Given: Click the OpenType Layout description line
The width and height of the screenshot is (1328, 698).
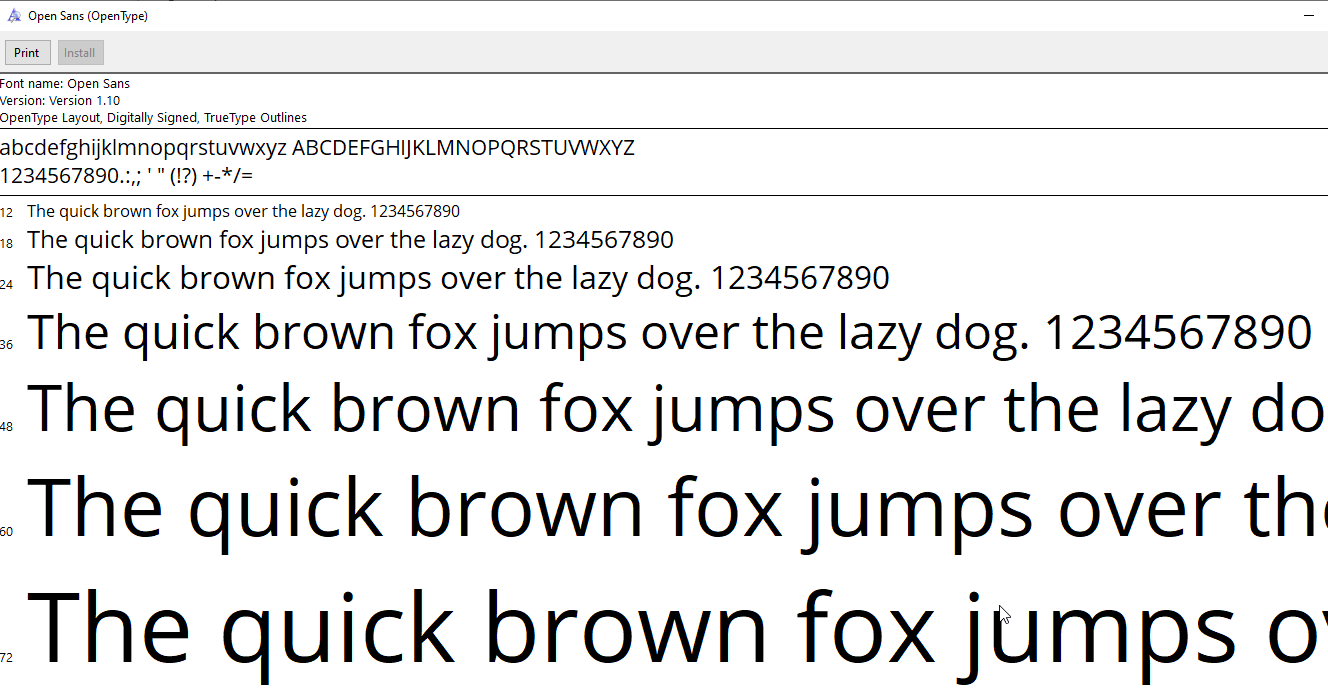Looking at the screenshot, I should click(153, 117).
